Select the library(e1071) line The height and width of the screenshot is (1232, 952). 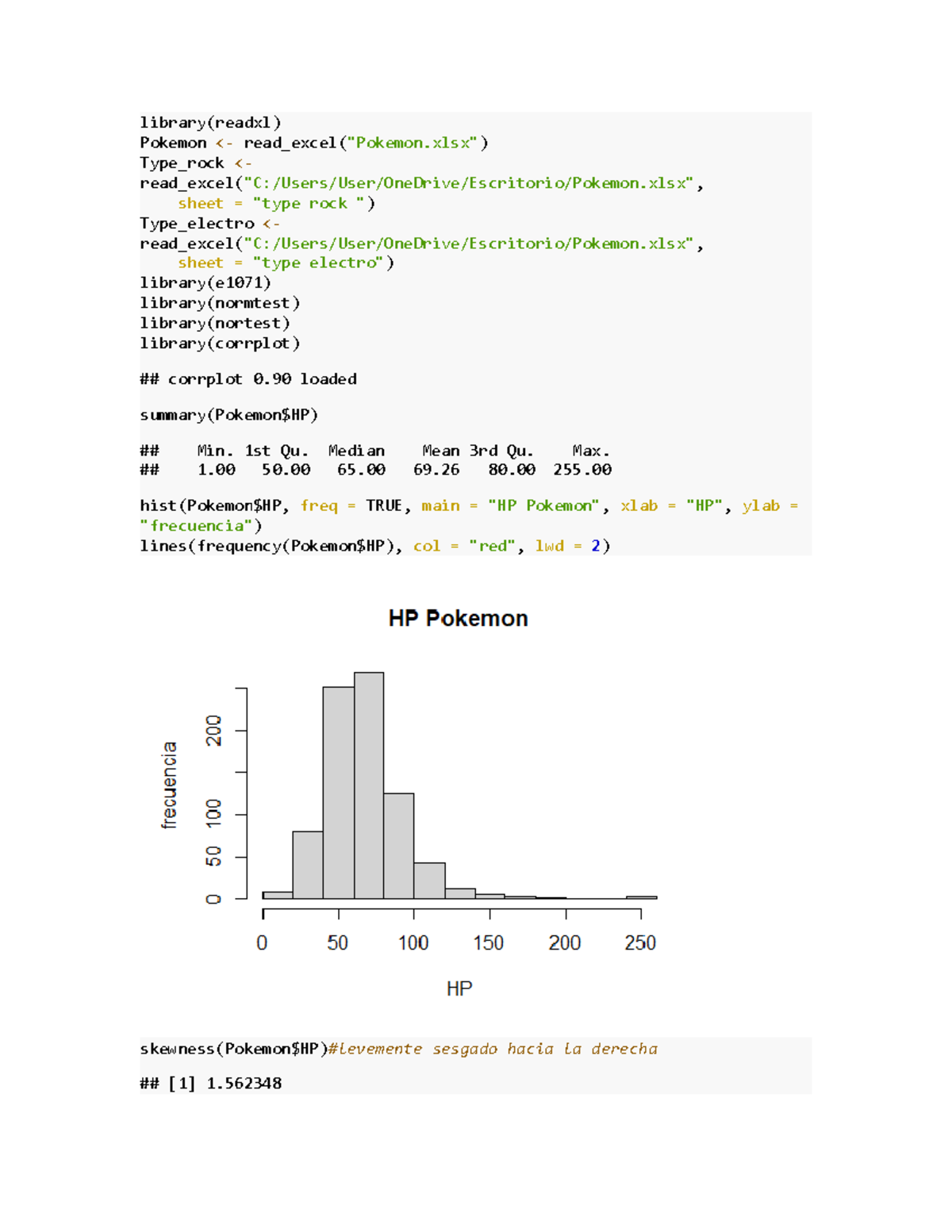pos(205,282)
